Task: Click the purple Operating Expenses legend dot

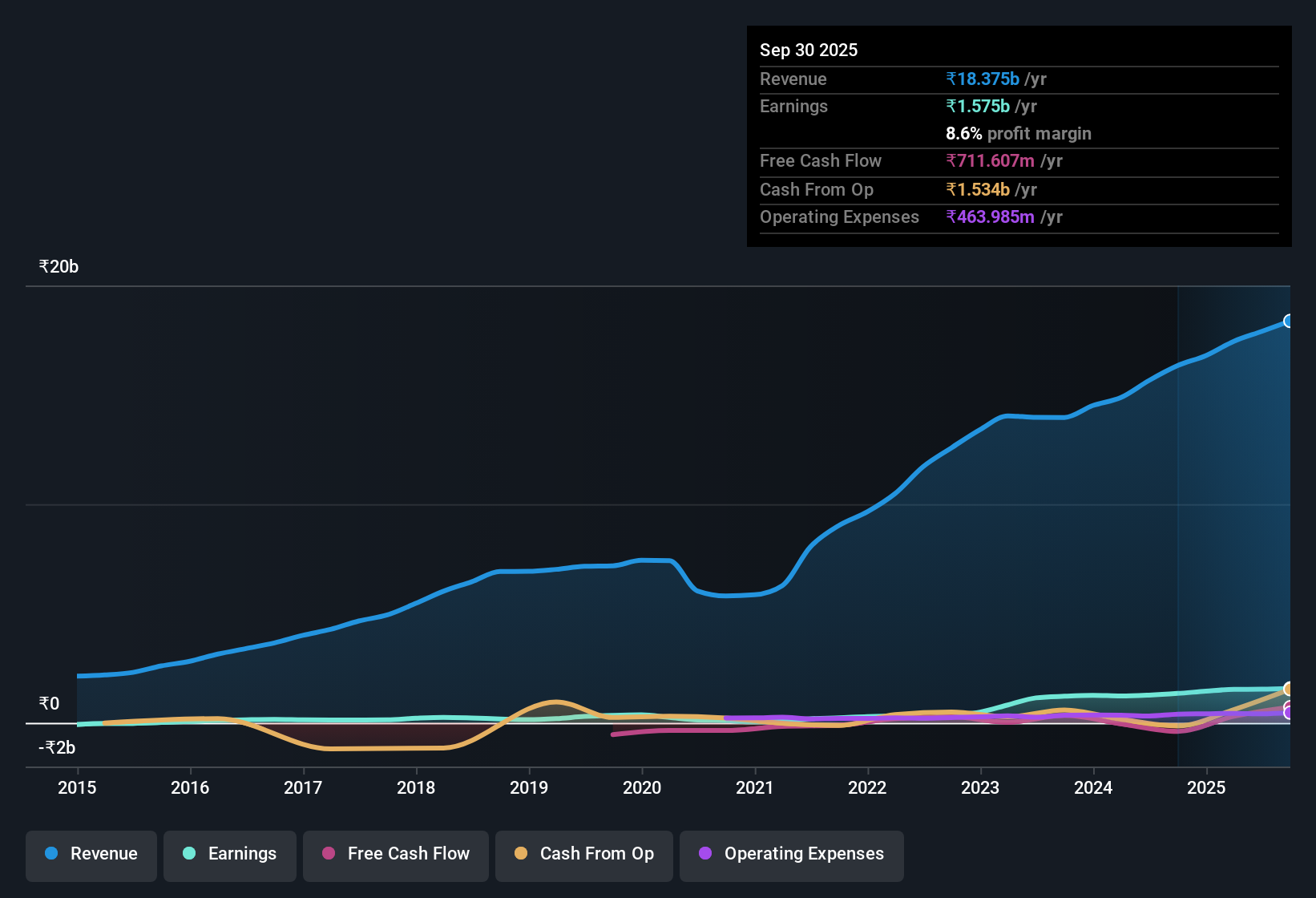Action: [702, 854]
